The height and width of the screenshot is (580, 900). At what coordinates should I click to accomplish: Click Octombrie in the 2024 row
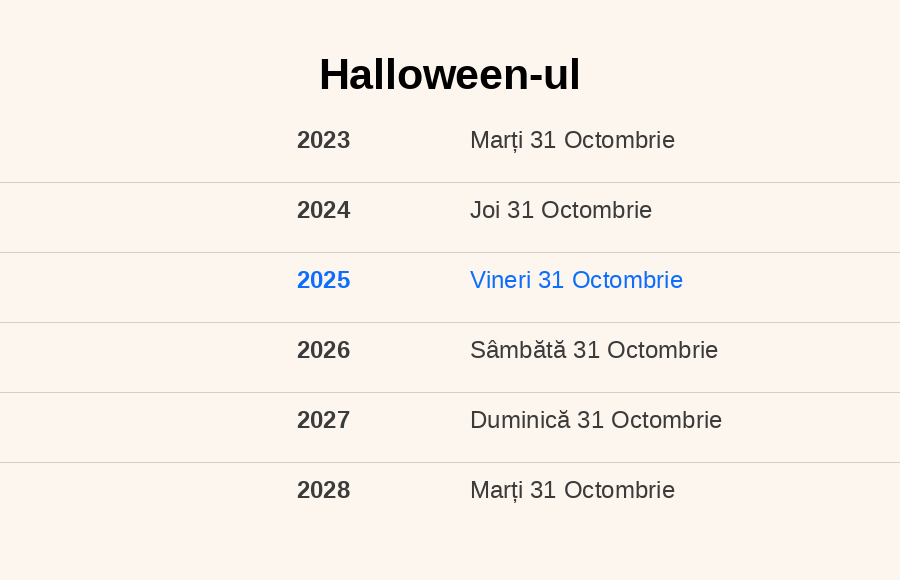[x=596, y=210]
